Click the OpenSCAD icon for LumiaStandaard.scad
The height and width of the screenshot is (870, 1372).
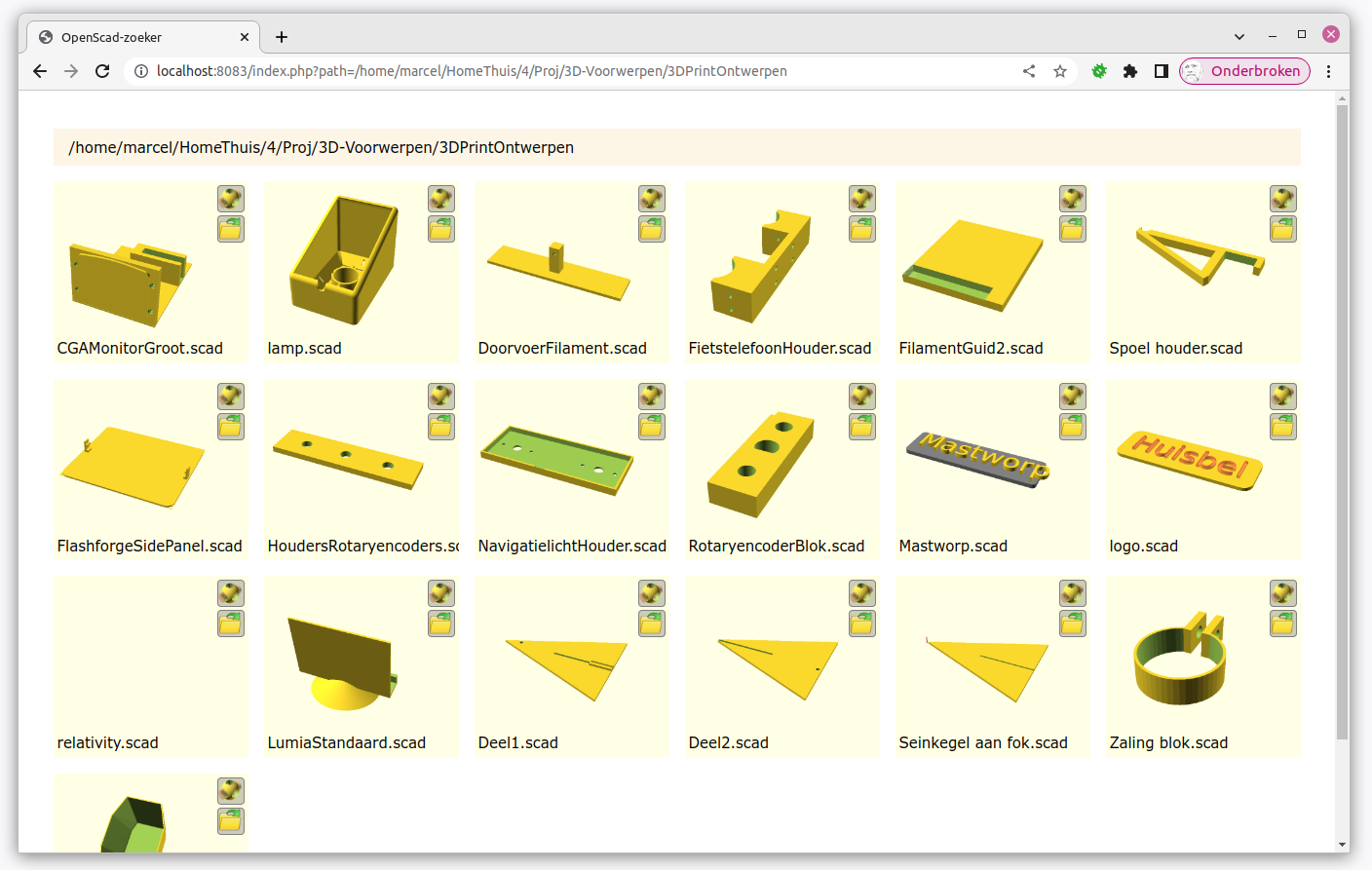(441, 593)
